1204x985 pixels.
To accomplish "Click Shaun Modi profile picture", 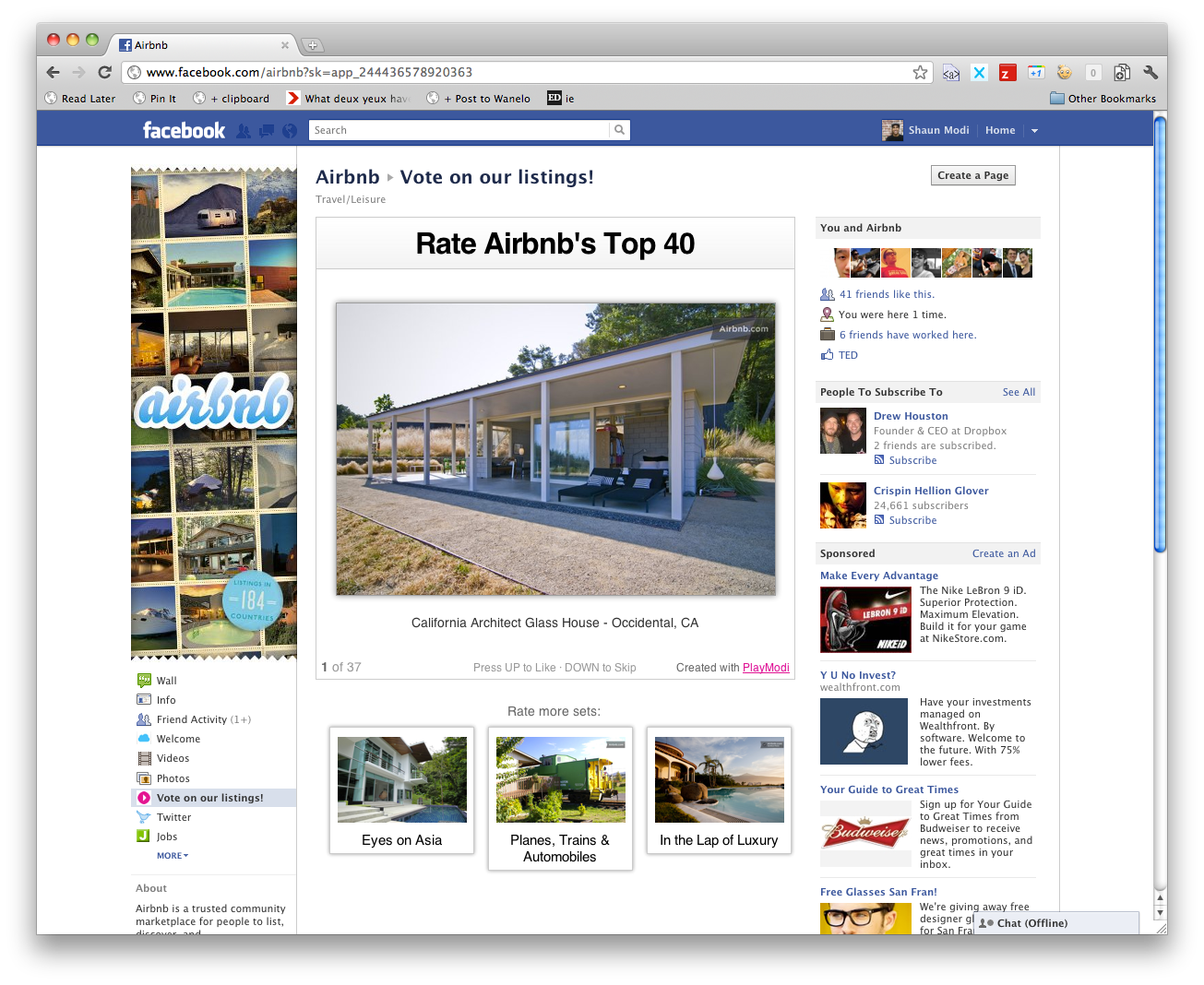I will [x=892, y=130].
